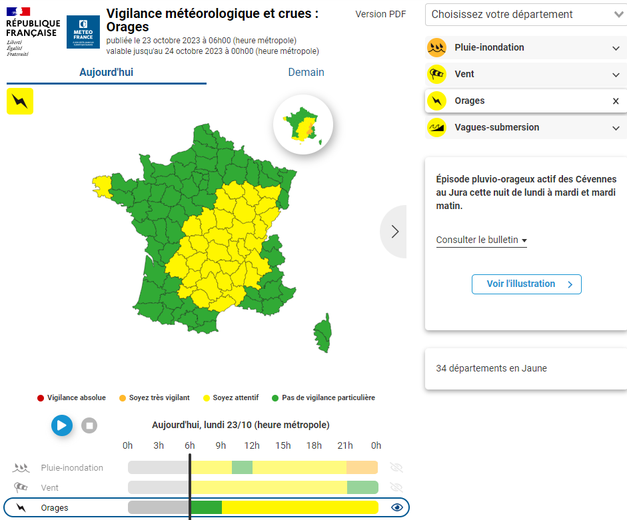This screenshot has height=520, width=627.
Task: Select Vent label in sidebar
Action: tap(464, 74)
